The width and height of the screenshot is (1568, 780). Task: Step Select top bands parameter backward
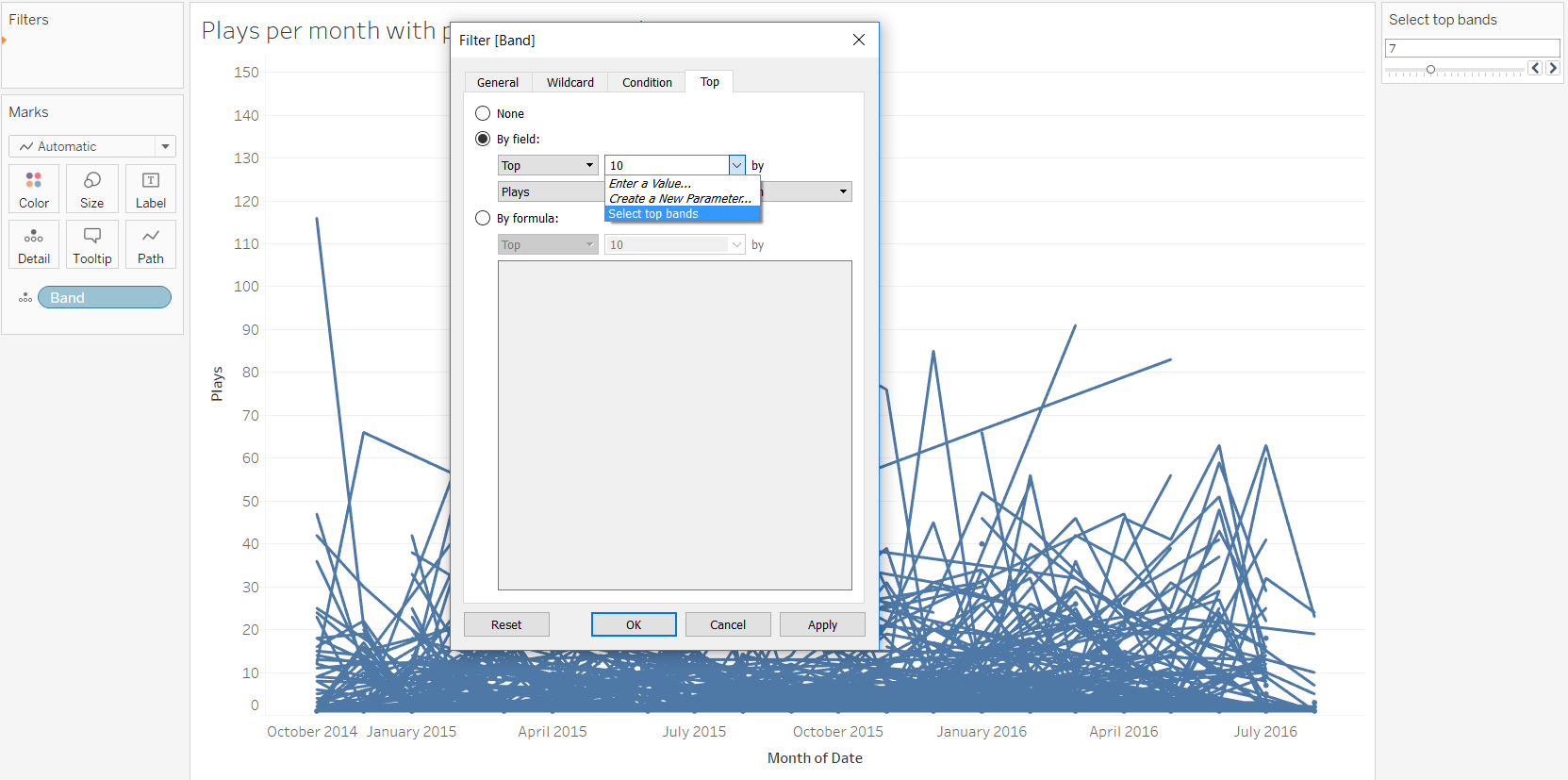(x=1536, y=68)
